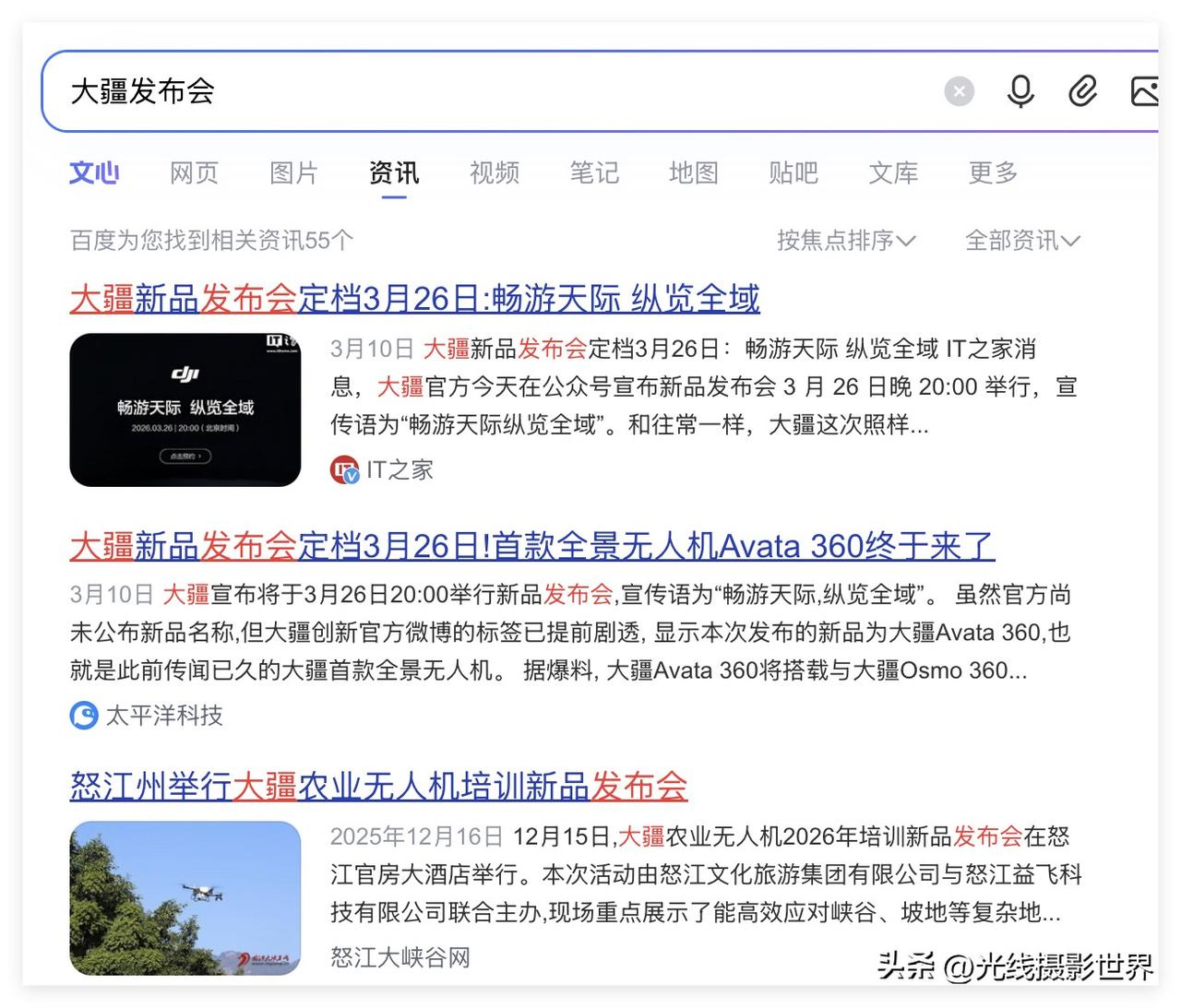Switch to the 网页 tab
Screen dimensions: 1181x1008
194,172
